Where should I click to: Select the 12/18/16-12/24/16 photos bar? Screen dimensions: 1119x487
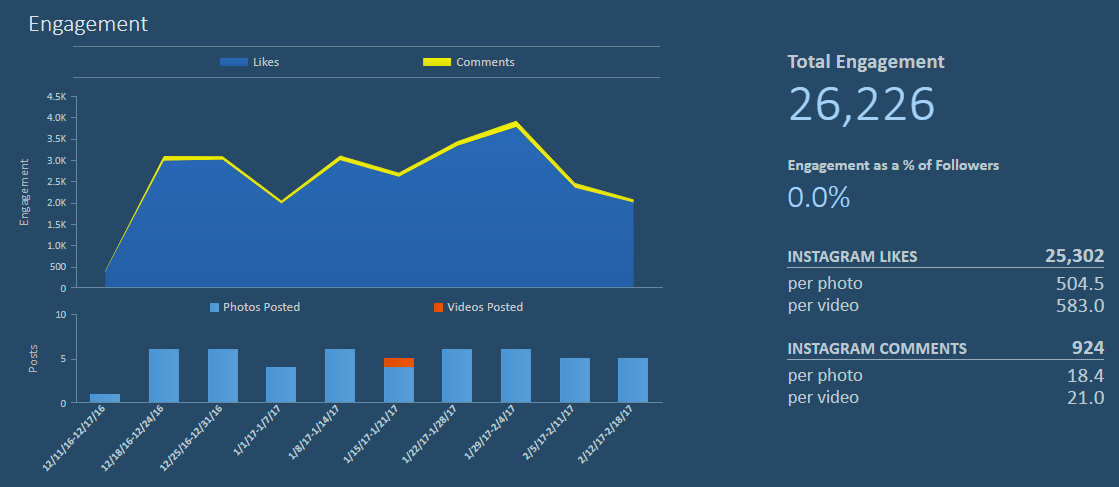coord(164,376)
